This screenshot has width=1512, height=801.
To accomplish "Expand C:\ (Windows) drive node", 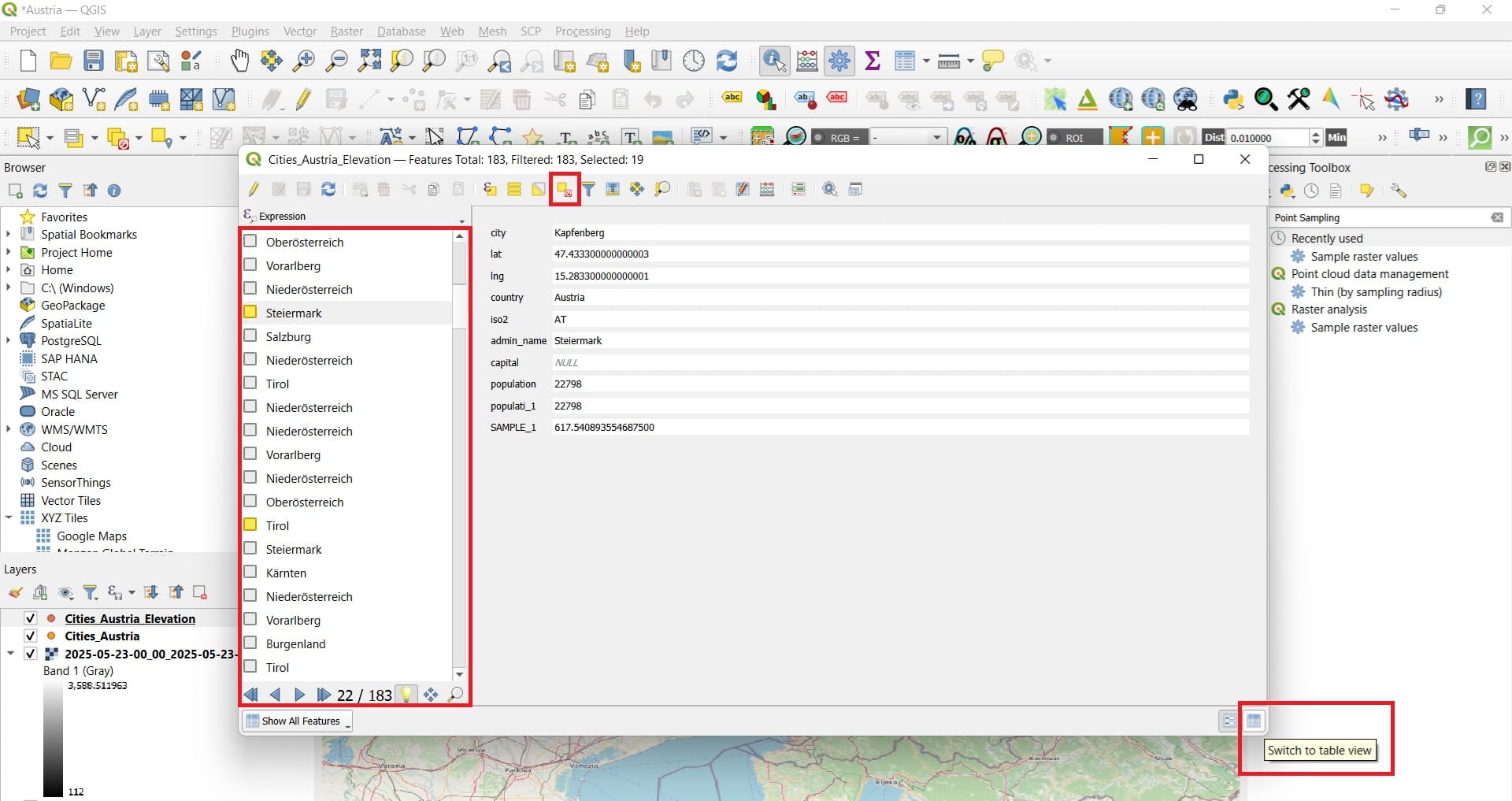I will (x=9, y=287).
